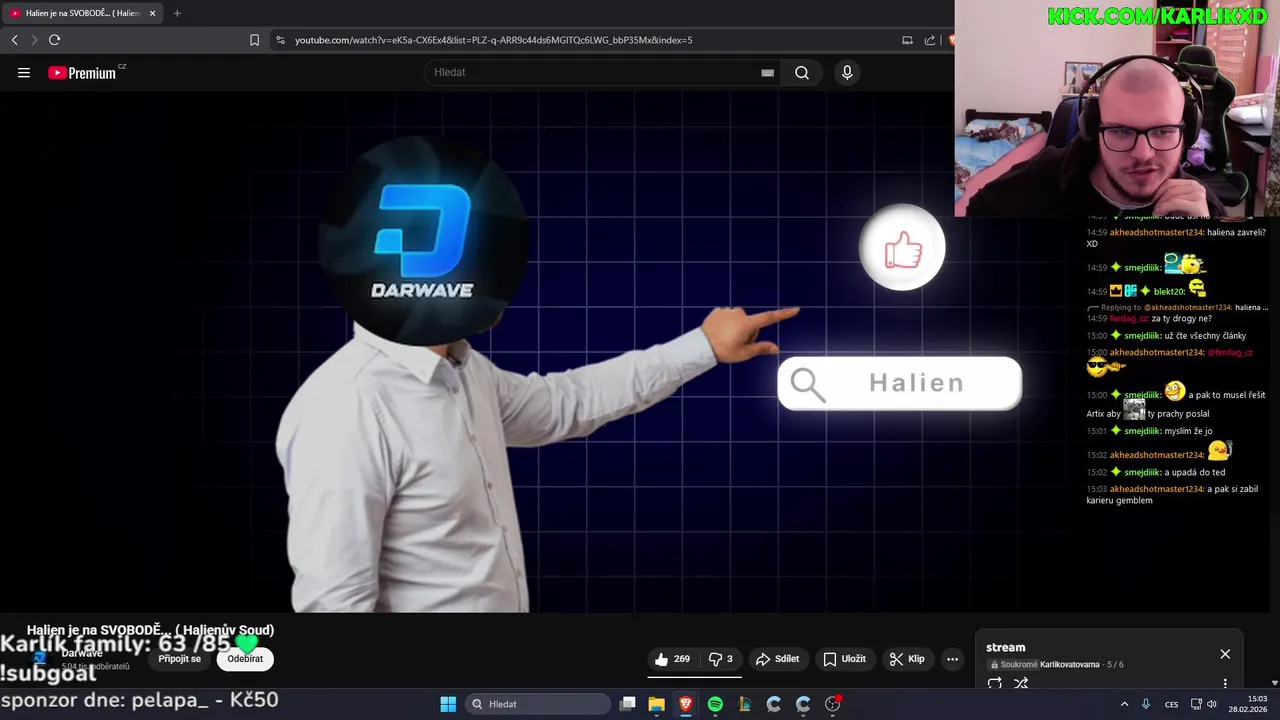Screen dimensions: 1280x720
Task: Click taskbar Hledat search box
Action: pos(538,704)
